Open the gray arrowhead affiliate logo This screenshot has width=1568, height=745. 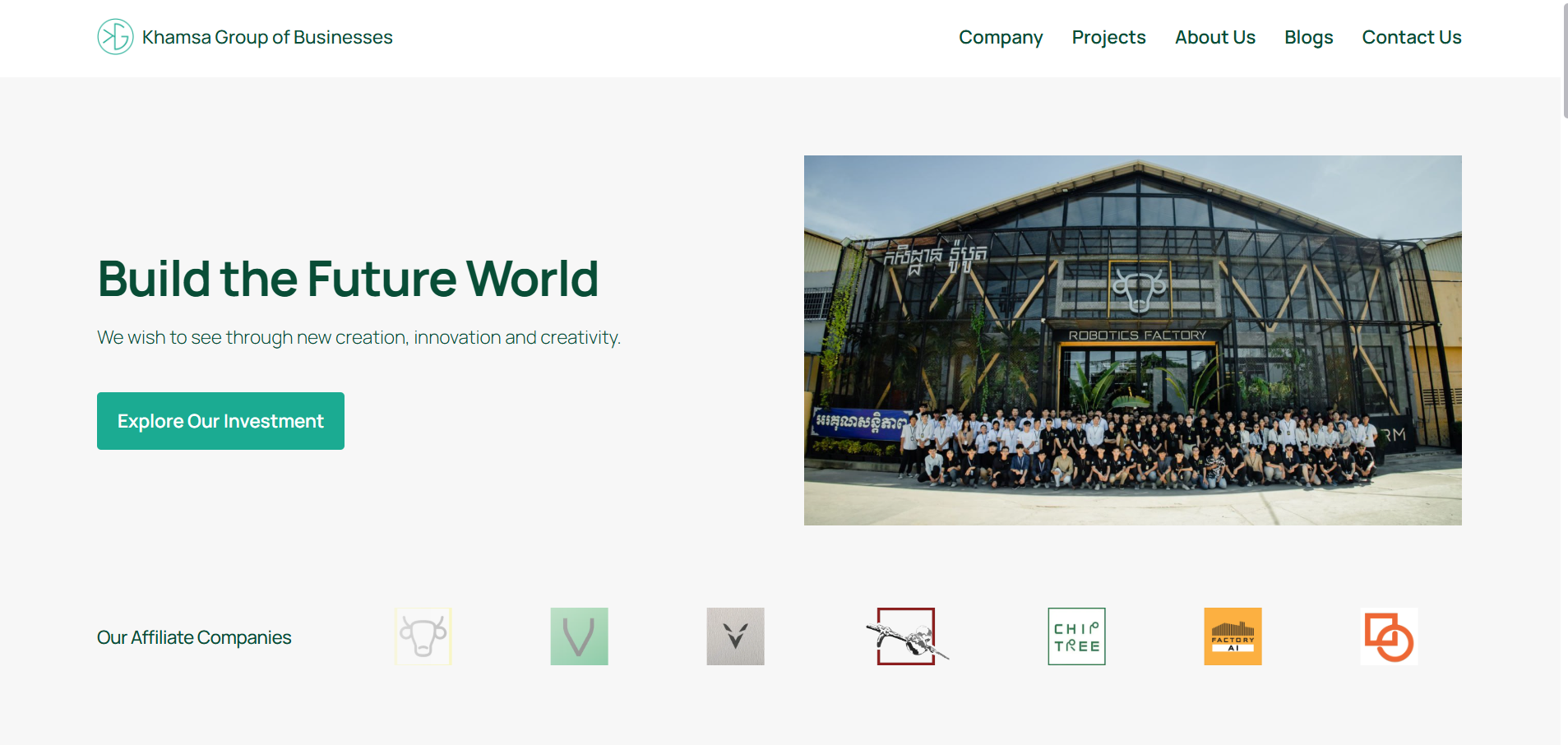pyautogui.click(x=736, y=636)
